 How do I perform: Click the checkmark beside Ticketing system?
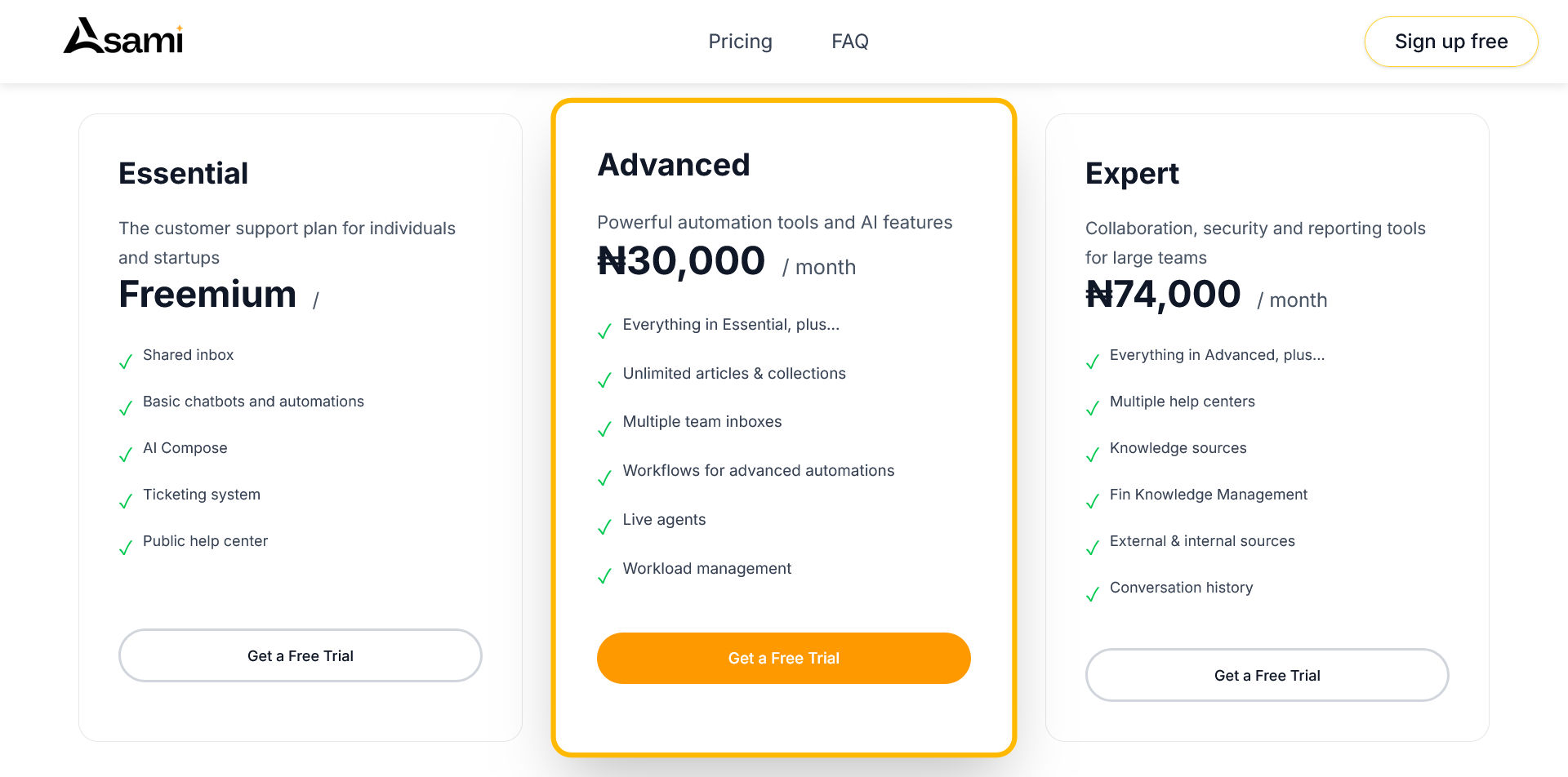(126, 501)
